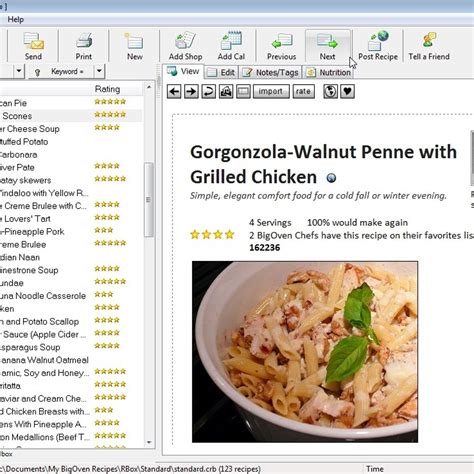Select the 'inestrone Soup' recipe row
The width and height of the screenshot is (474, 474).
pyautogui.click(x=72, y=270)
